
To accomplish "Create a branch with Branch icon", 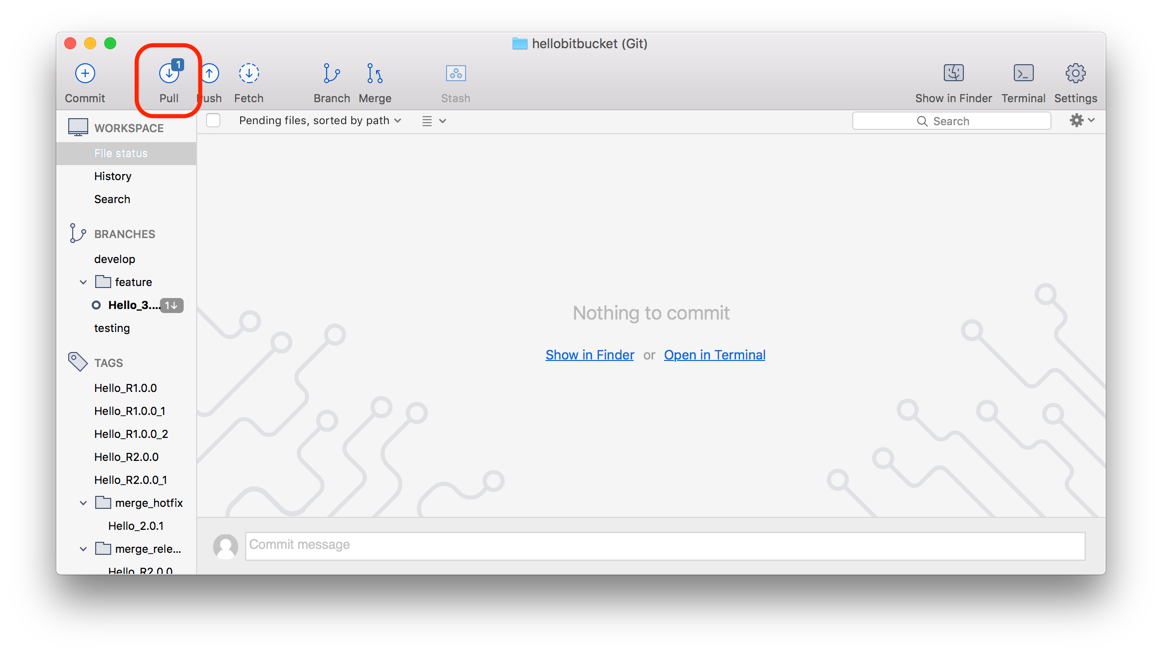I will coord(331,73).
